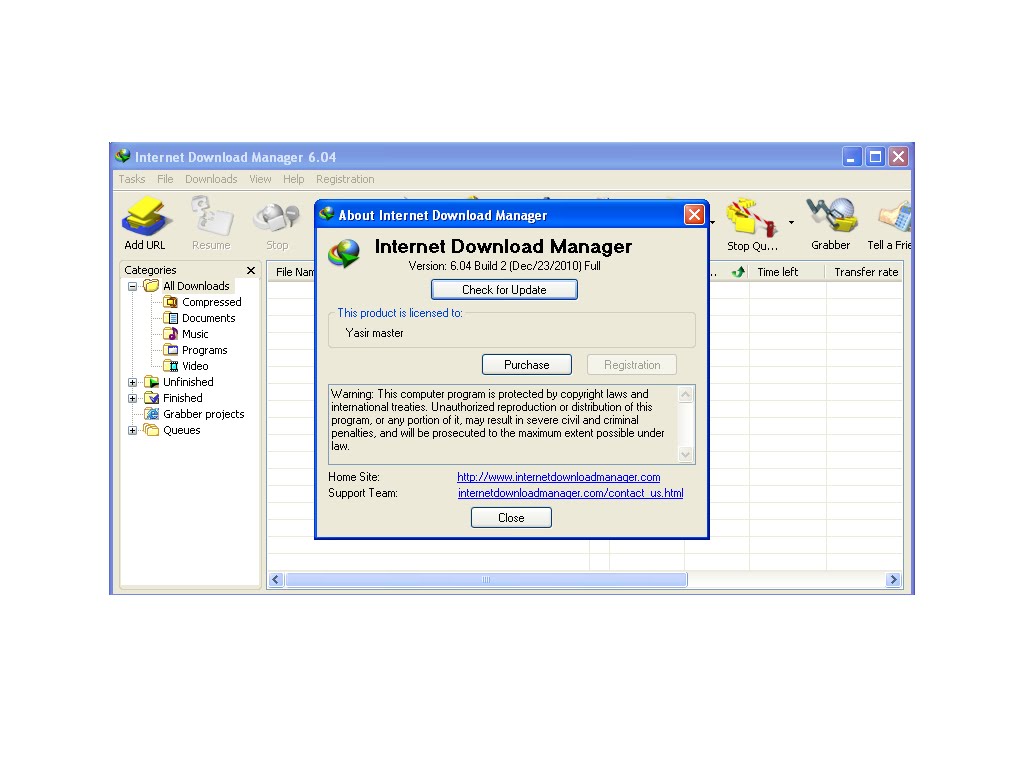Open the Help menu

(293, 179)
